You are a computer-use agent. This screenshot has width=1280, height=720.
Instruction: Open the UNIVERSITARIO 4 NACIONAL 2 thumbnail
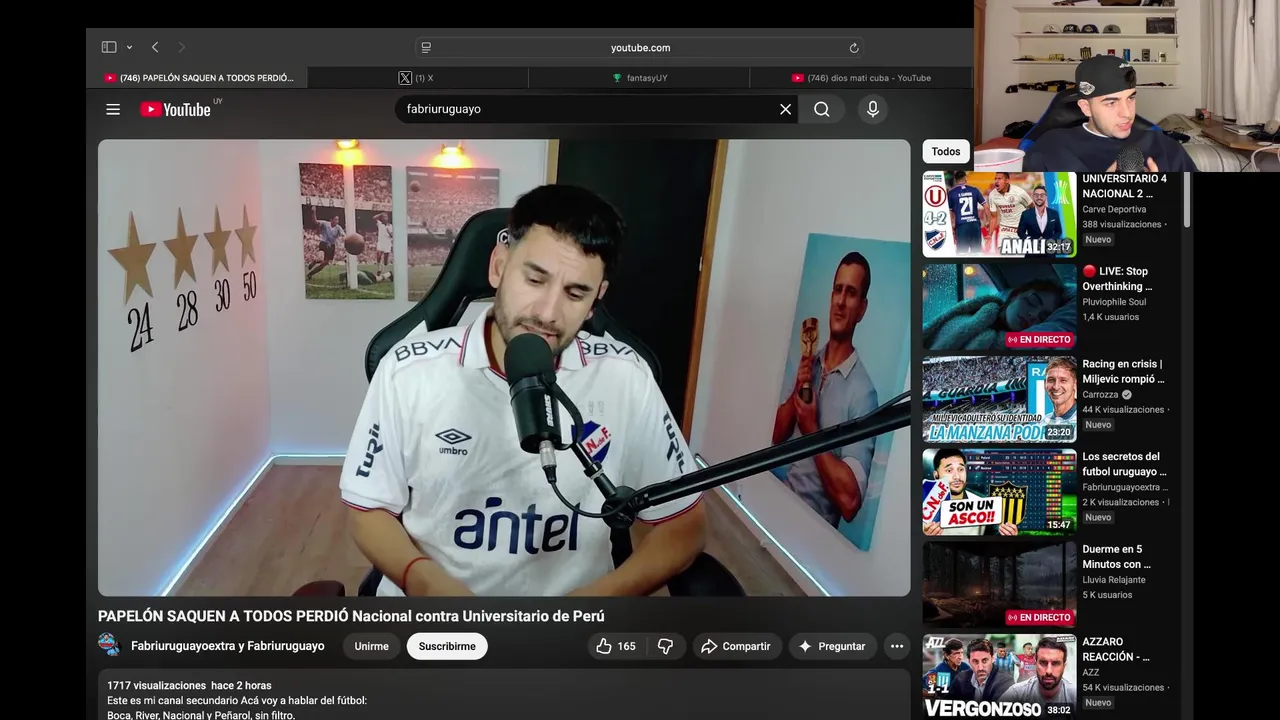tap(999, 214)
